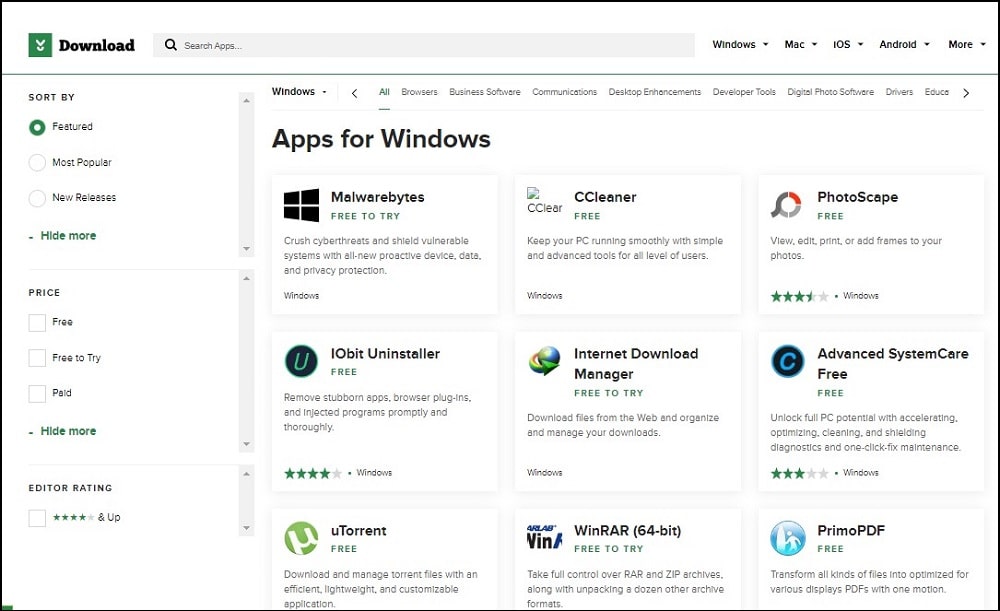Image resolution: width=1000 pixels, height=611 pixels.
Task: Open the Android dropdown menu
Action: click(904, 45)
